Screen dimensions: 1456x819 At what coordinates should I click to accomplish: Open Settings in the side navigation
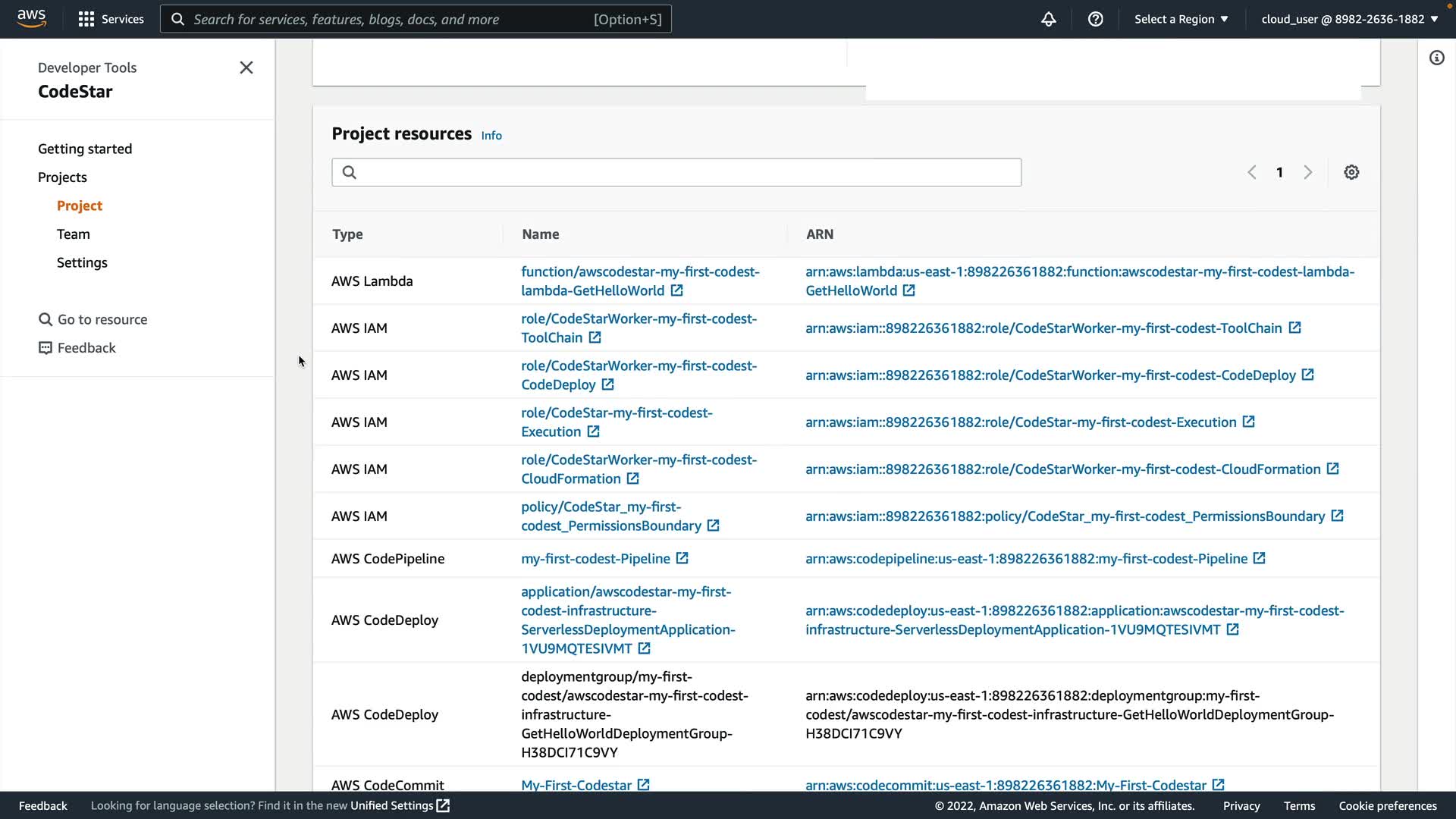82,263
